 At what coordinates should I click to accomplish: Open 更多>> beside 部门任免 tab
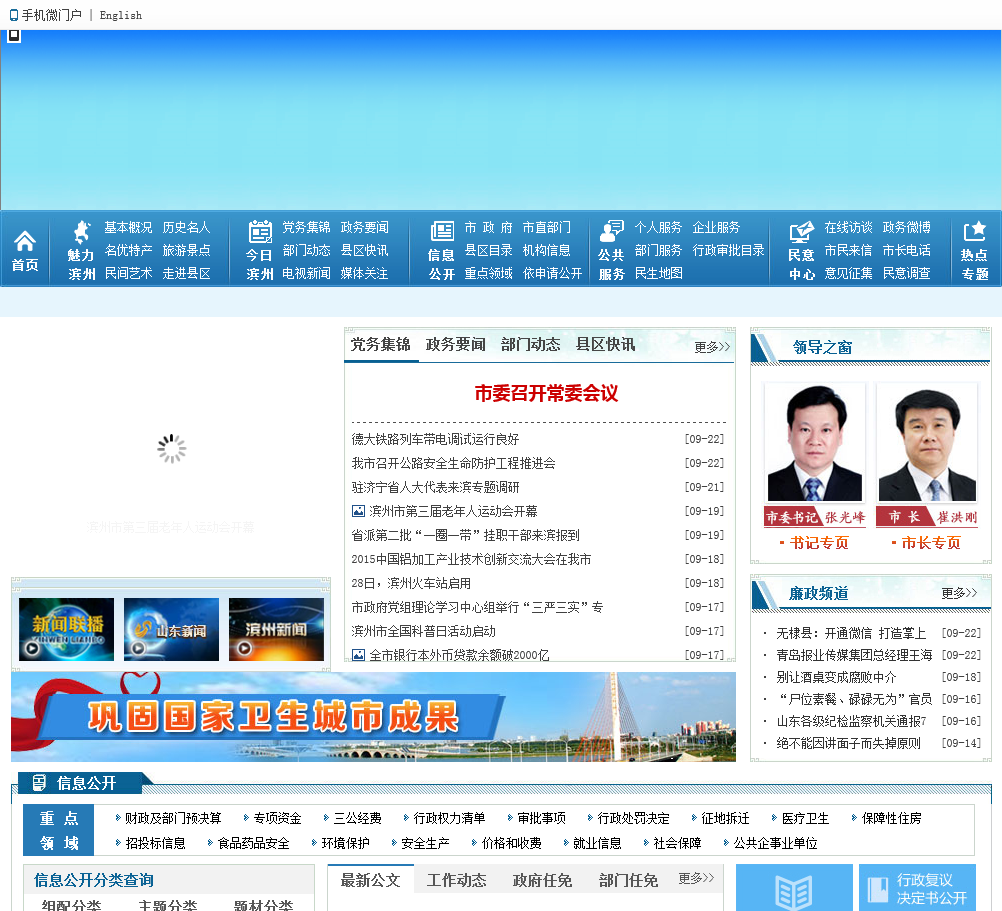click(x=697, y=878)
